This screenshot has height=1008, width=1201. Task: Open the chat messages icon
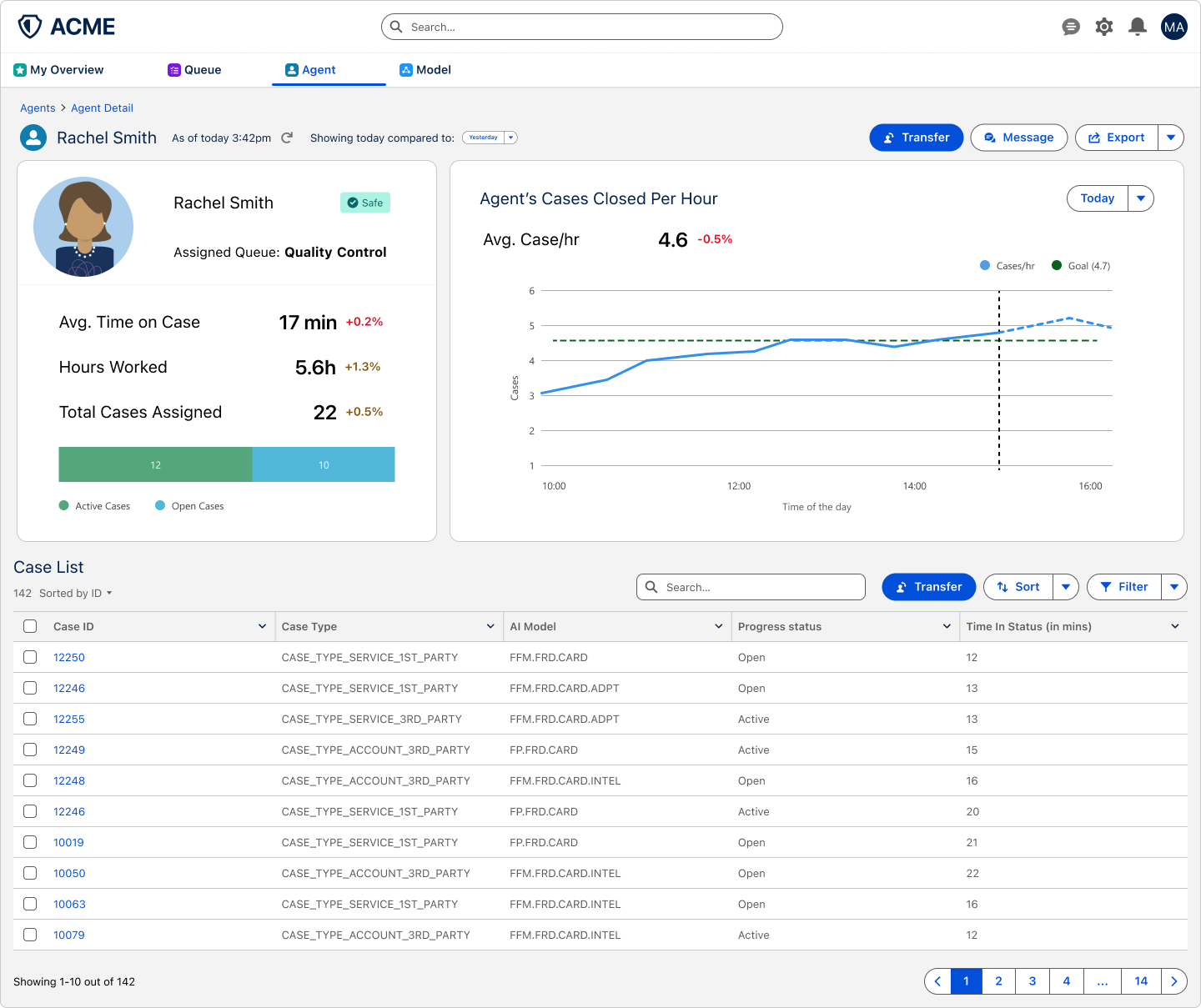pos(1071,28)
